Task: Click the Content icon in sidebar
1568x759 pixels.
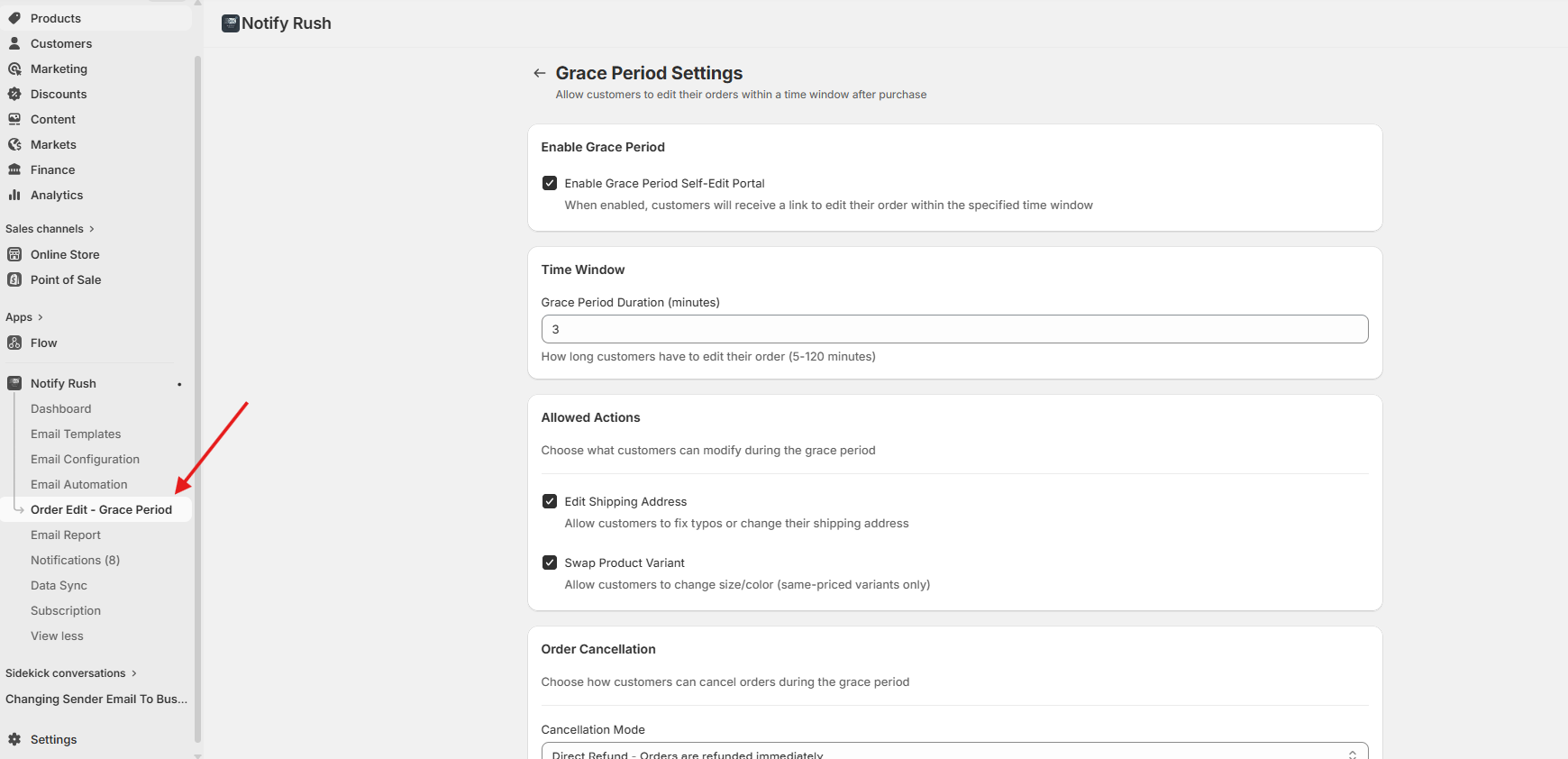Action: [x=14, y=119]
